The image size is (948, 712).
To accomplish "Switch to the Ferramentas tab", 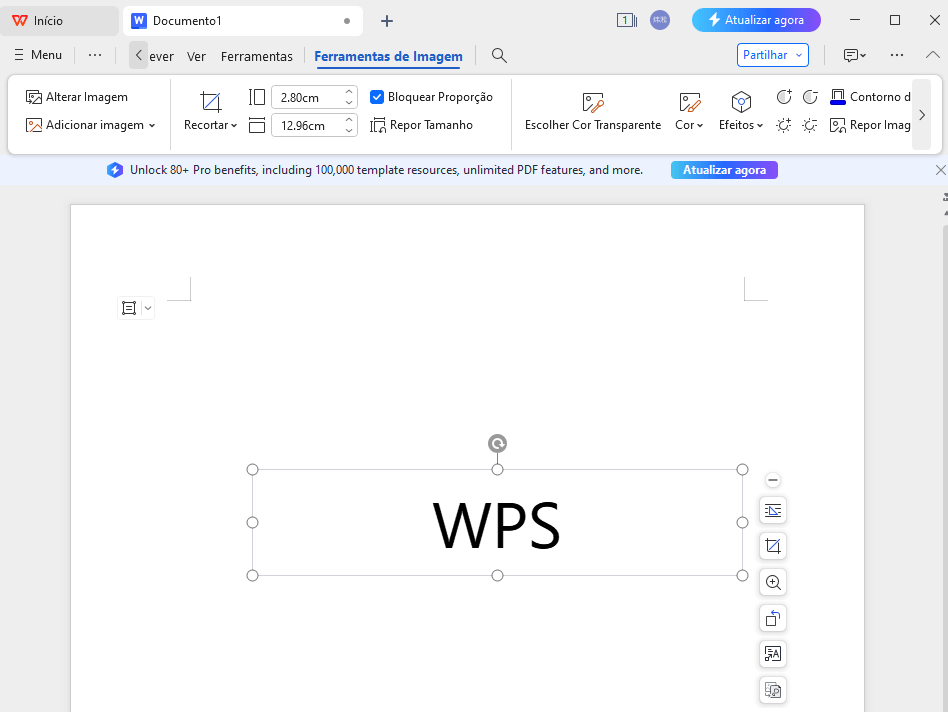I will point(256,56).
